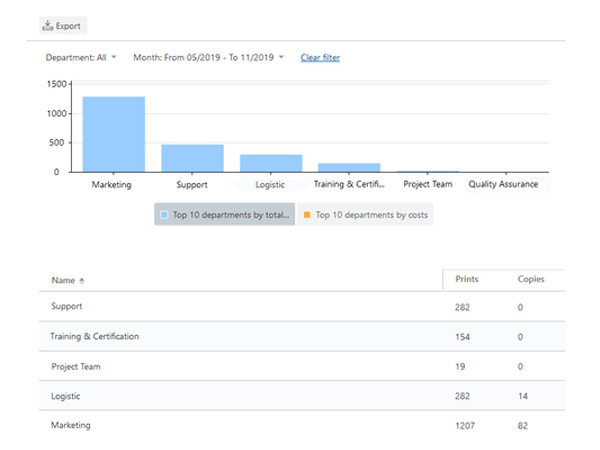Select the Marketing row name
The image size is (600, 450).
(71, 425)
